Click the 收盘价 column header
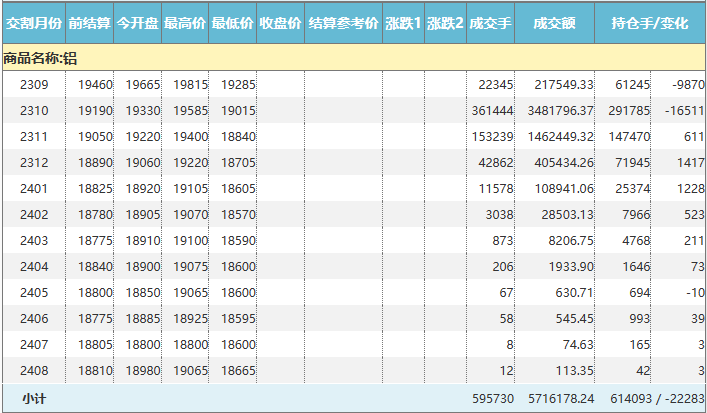The image size is (707, 413). pyautogui.click(x=280, y=22)
